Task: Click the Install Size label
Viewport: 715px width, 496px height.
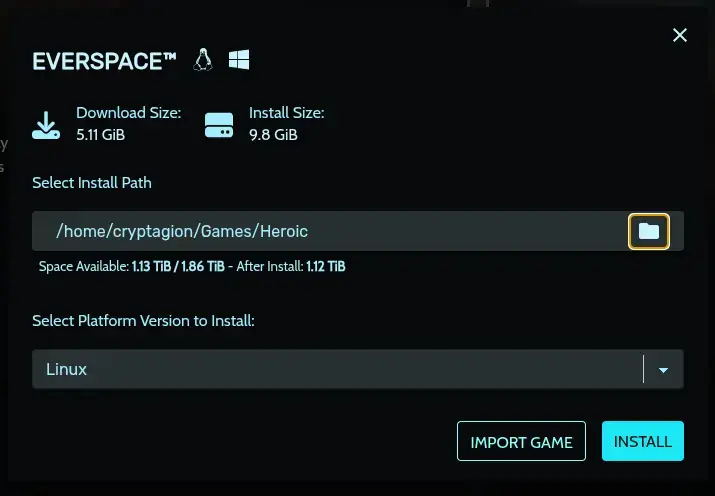Action: coord(287,113)
